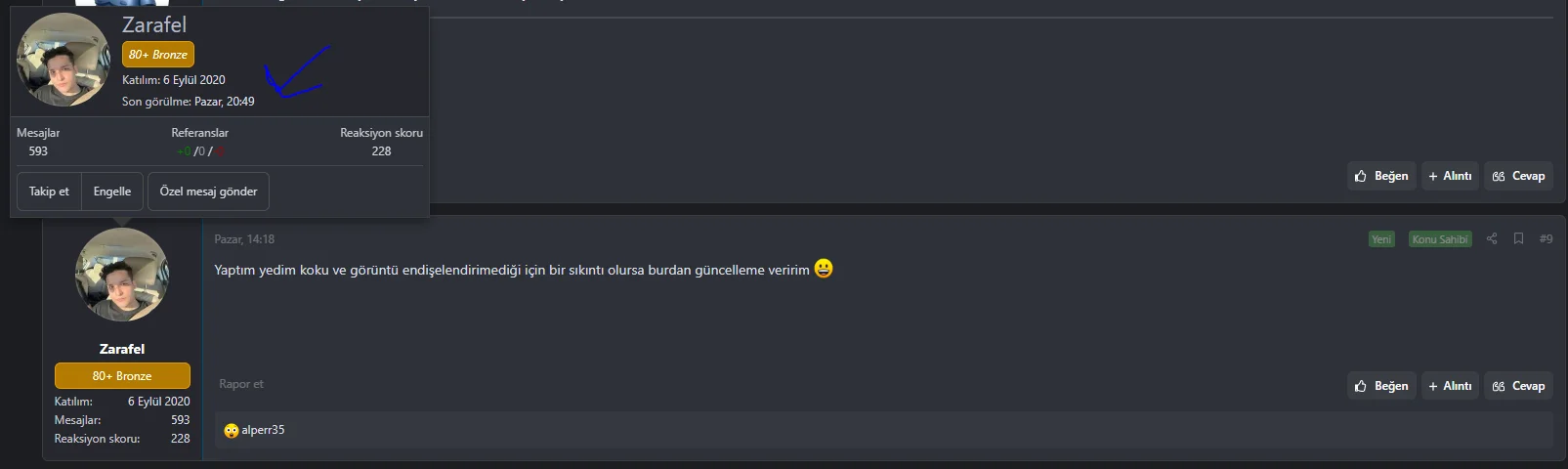Open Zarafel's profile from the popup title

(x=154, y=24)
